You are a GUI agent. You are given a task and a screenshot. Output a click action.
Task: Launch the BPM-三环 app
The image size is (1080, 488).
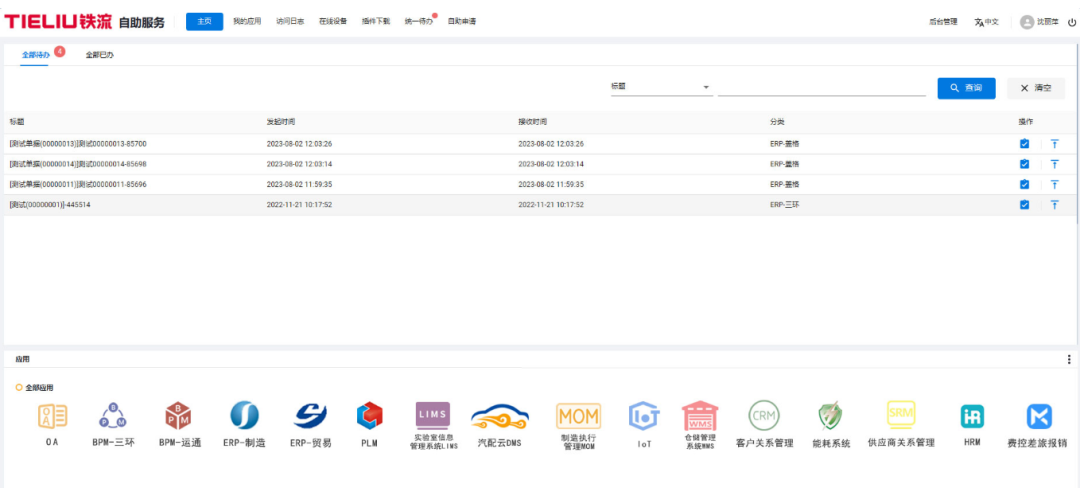coord(113,416)
